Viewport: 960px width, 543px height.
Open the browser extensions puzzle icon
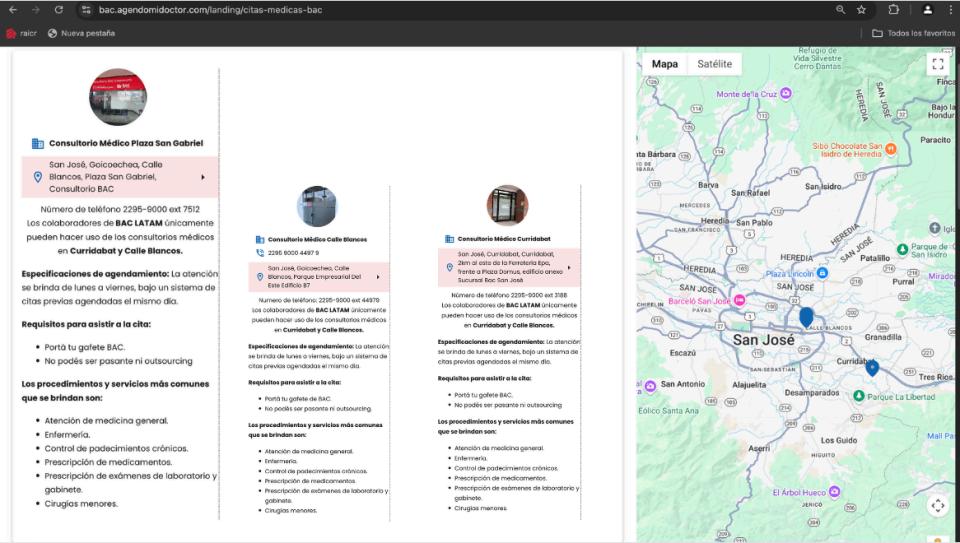pos(893,10)
